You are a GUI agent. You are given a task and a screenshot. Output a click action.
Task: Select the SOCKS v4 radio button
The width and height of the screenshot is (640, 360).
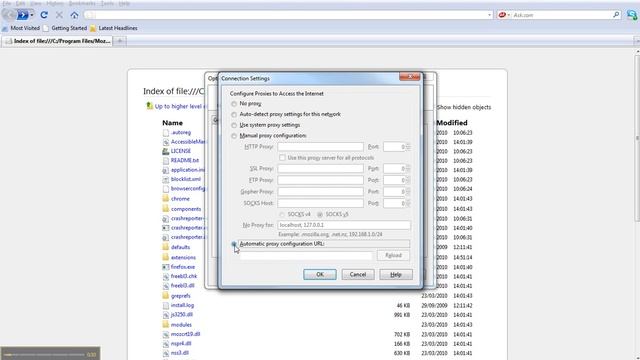tap(282, 214)
